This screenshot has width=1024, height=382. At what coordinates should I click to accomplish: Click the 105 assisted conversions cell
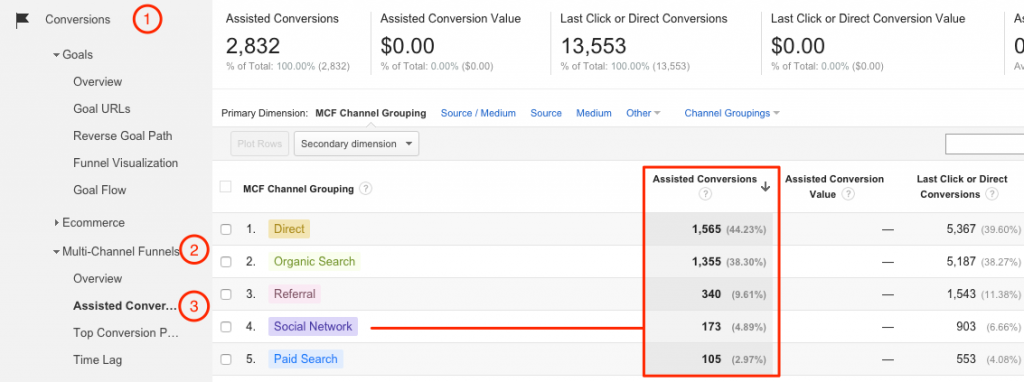(x=710, y=359)
